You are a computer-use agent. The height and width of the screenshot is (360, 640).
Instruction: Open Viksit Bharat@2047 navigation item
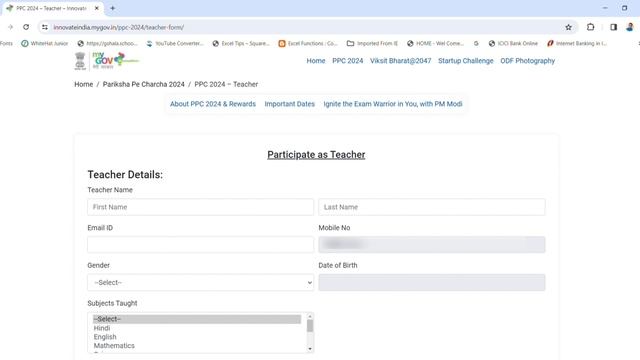(x=400, y=61)
